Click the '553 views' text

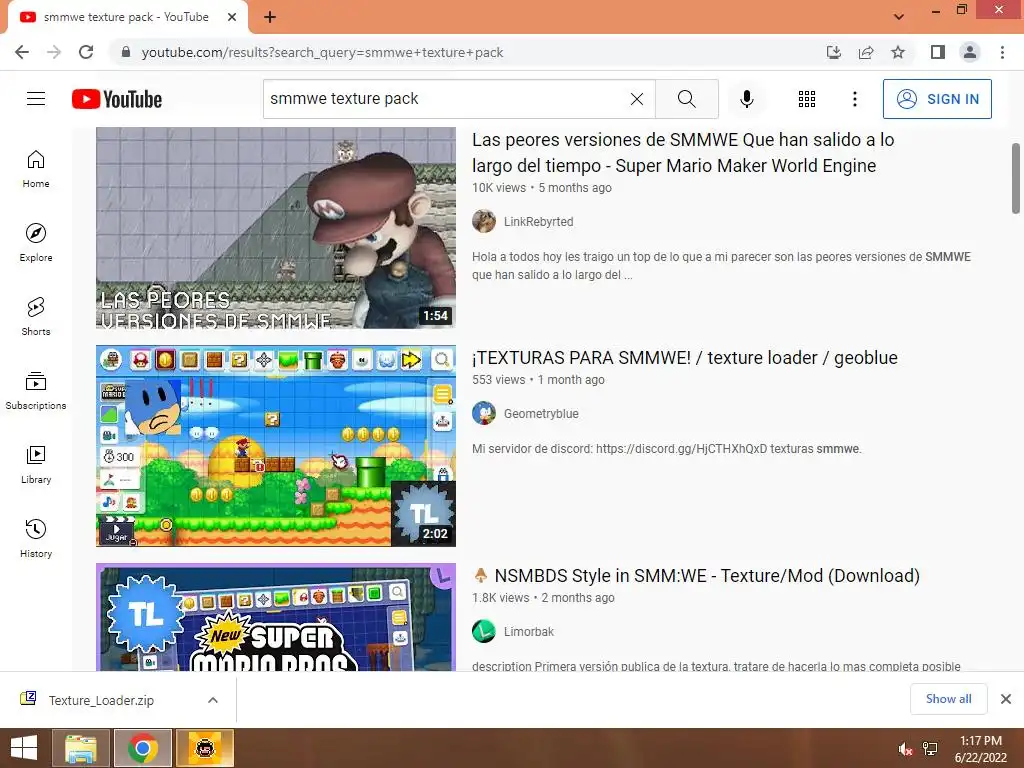498,379
